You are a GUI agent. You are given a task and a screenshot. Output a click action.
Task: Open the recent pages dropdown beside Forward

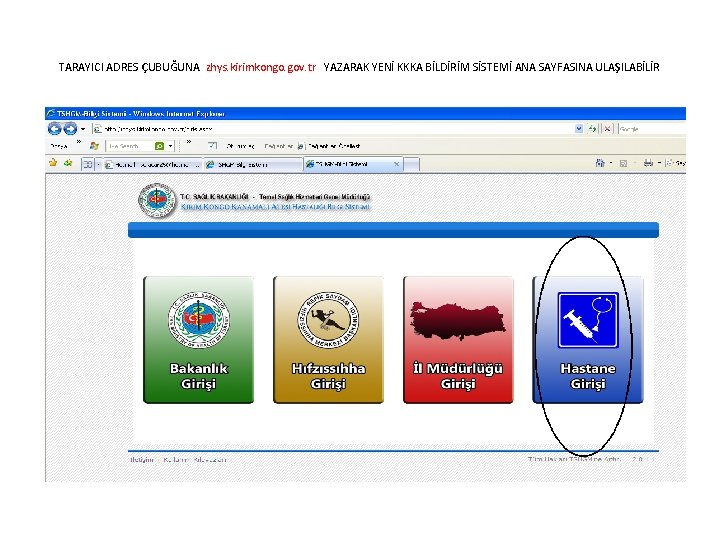83,129
